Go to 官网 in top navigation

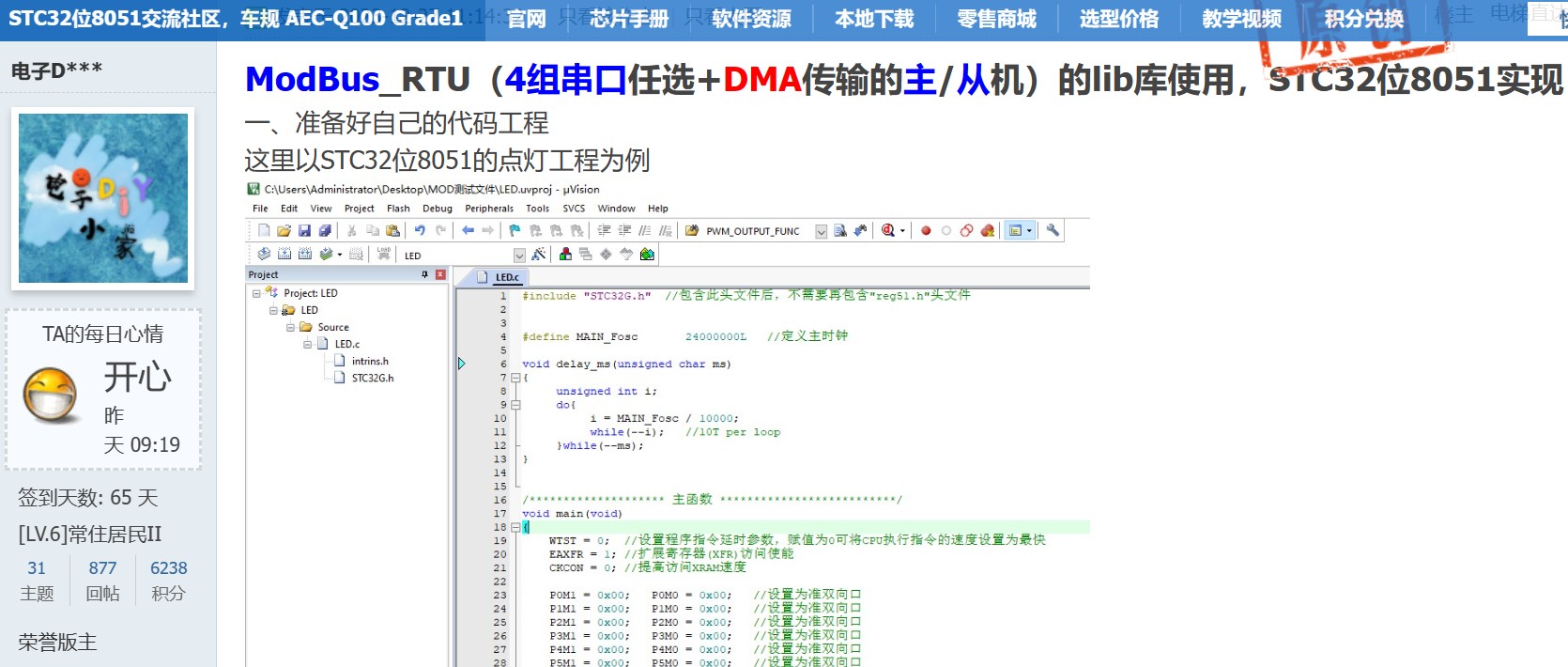527,19
